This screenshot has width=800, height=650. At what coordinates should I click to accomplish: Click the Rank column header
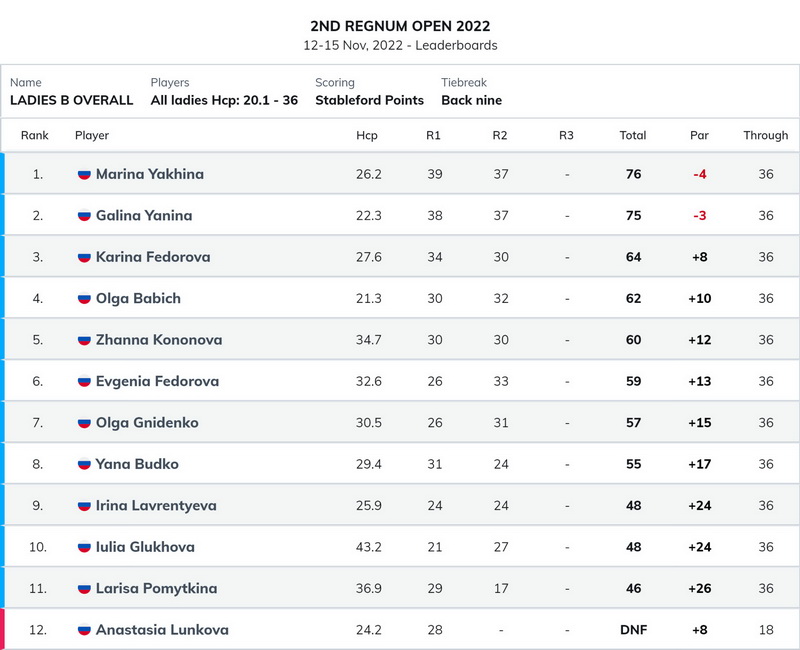[35, 135]
